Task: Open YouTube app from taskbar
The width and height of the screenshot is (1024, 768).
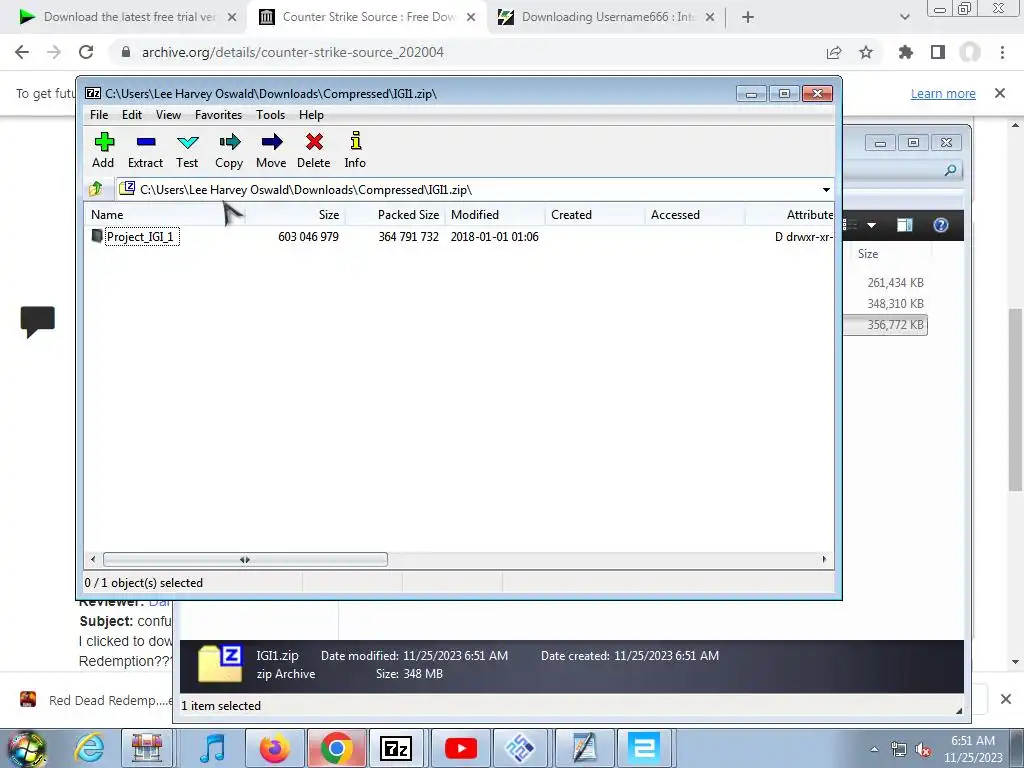Action: 460,748
